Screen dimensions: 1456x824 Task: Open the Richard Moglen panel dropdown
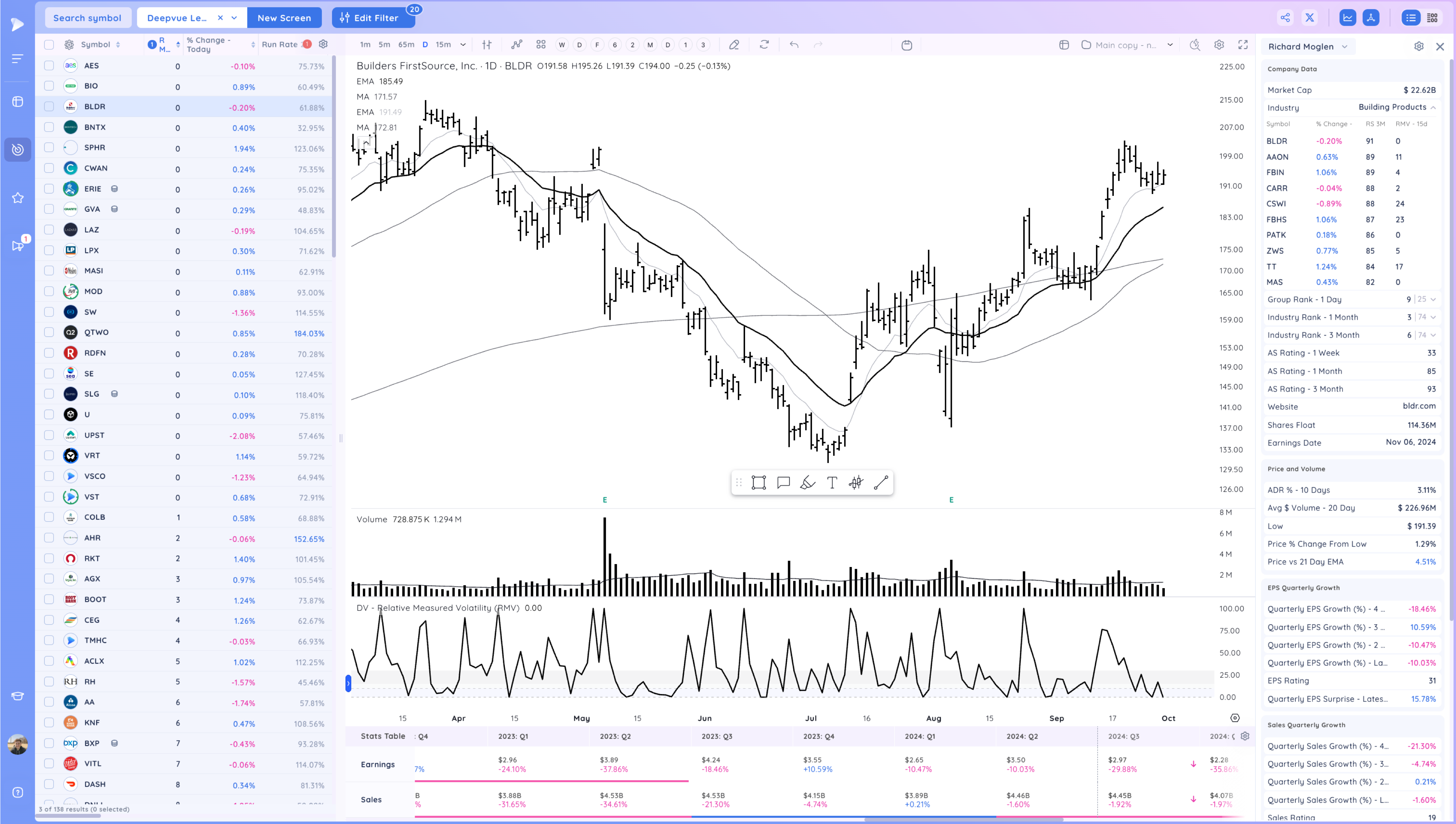pos(1345,47)
